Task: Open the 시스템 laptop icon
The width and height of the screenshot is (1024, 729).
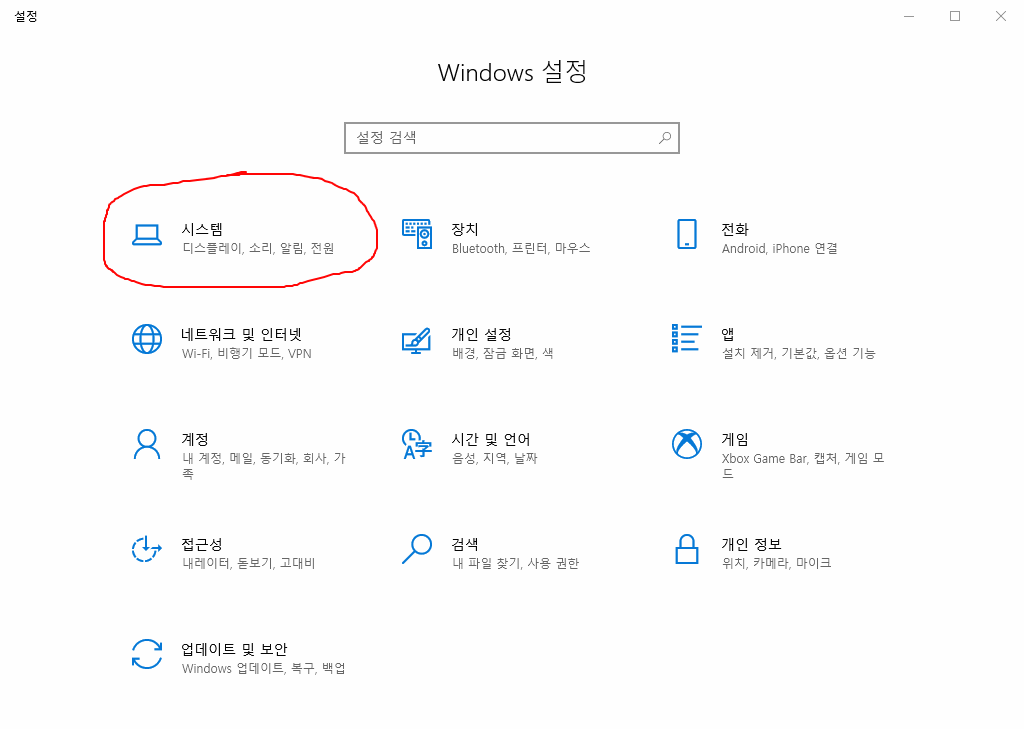Action: point(147,235)
